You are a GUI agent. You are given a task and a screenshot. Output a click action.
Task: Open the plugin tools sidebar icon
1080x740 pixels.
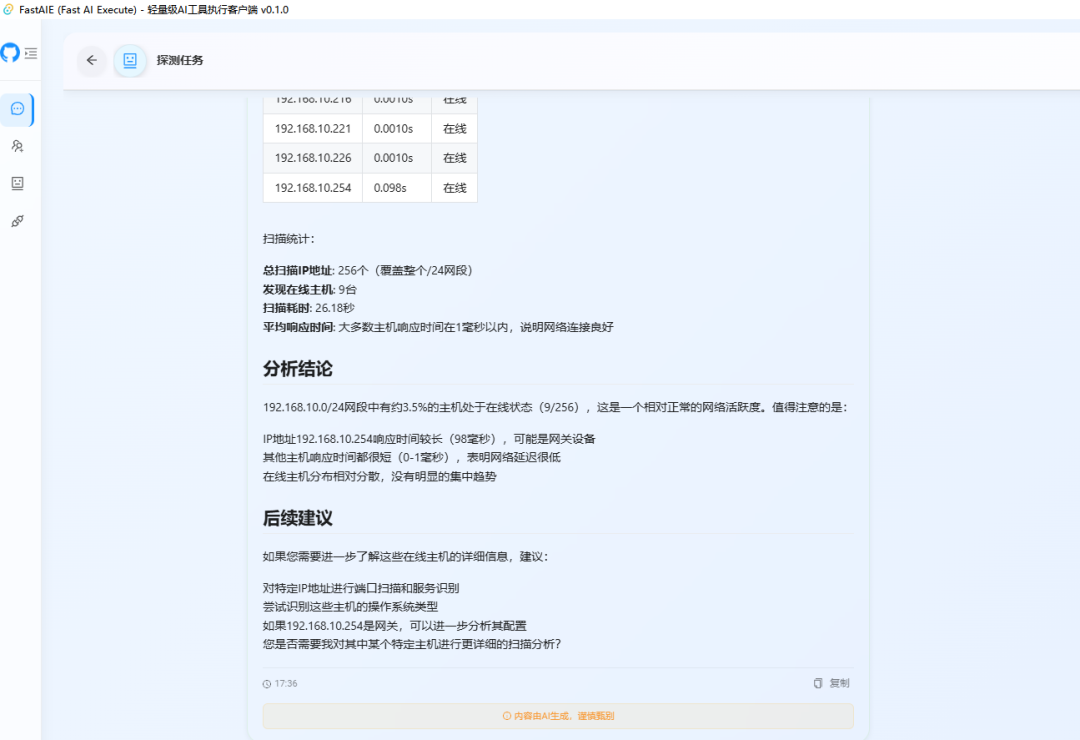(x=17, y=221)
